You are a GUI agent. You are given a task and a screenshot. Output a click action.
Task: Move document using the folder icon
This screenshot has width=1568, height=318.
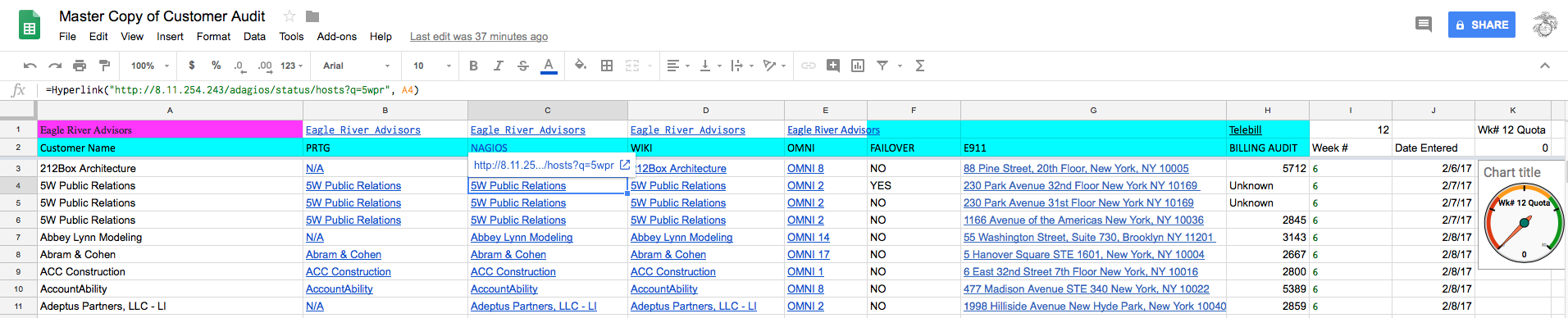pyautogui.click(x=312, y=16)
